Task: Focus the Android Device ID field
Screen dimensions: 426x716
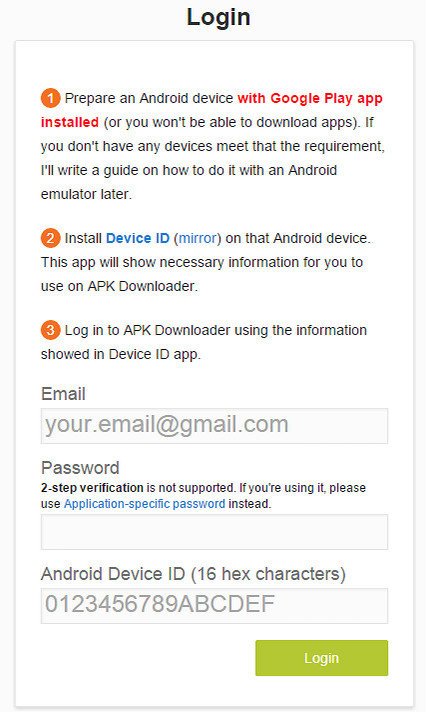Action: point(214,606)
